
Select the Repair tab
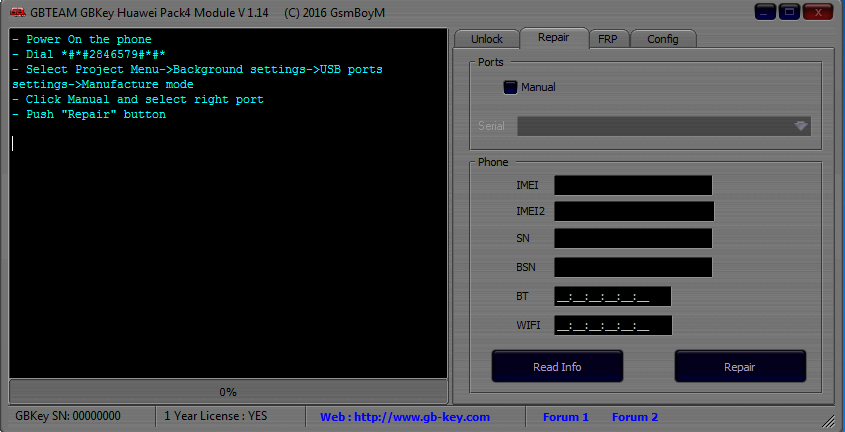(553, 37)
